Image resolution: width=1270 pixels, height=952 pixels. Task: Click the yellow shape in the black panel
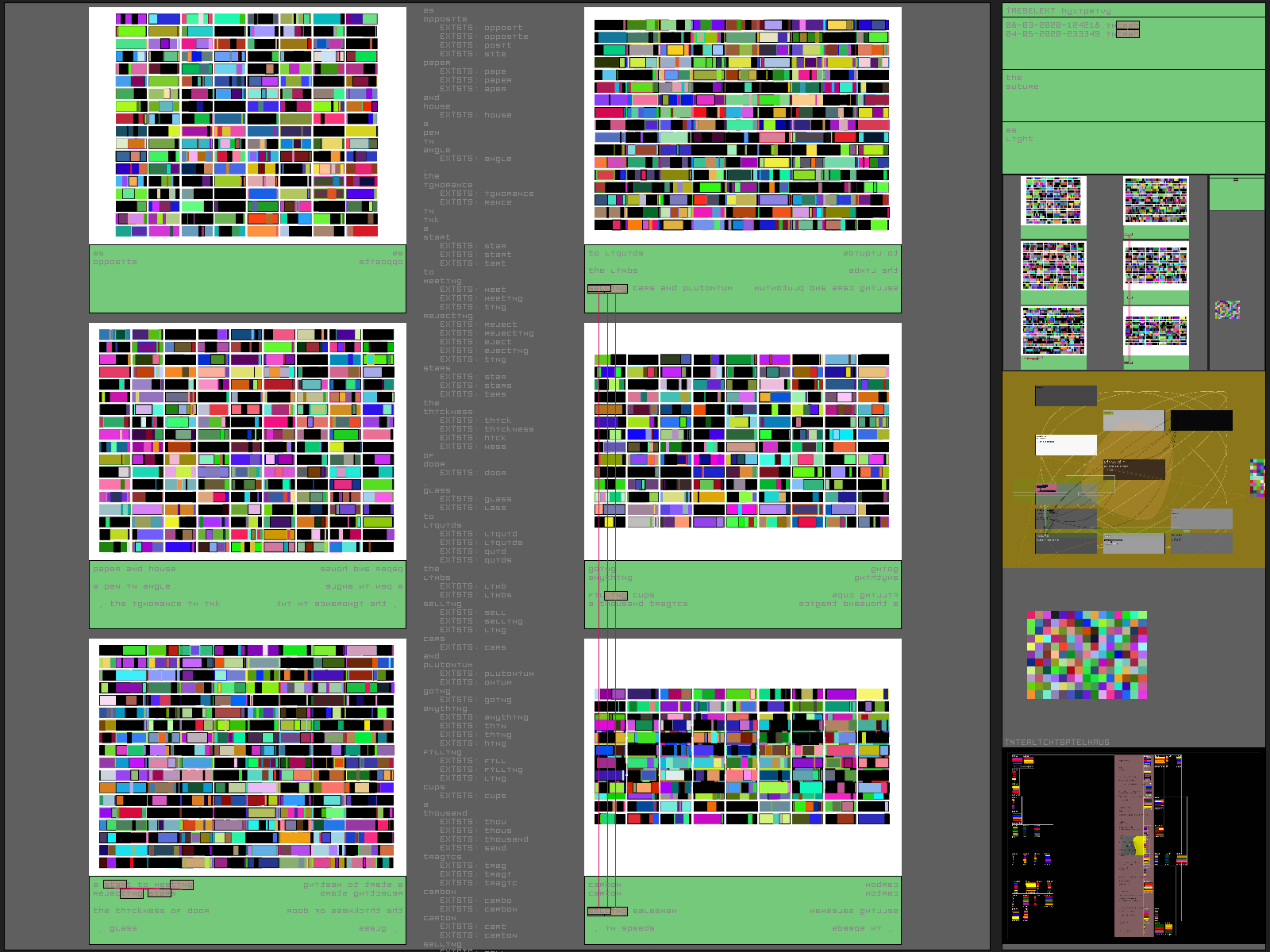tap(1141, 845)
